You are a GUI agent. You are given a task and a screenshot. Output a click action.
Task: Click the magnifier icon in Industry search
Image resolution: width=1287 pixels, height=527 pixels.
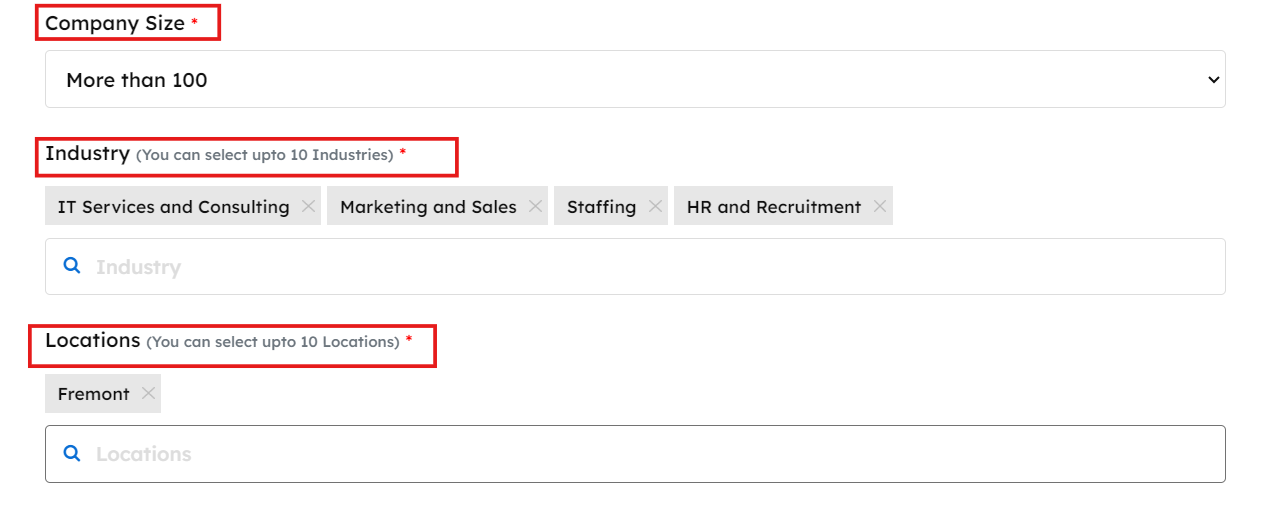click(x=72, y=266)
